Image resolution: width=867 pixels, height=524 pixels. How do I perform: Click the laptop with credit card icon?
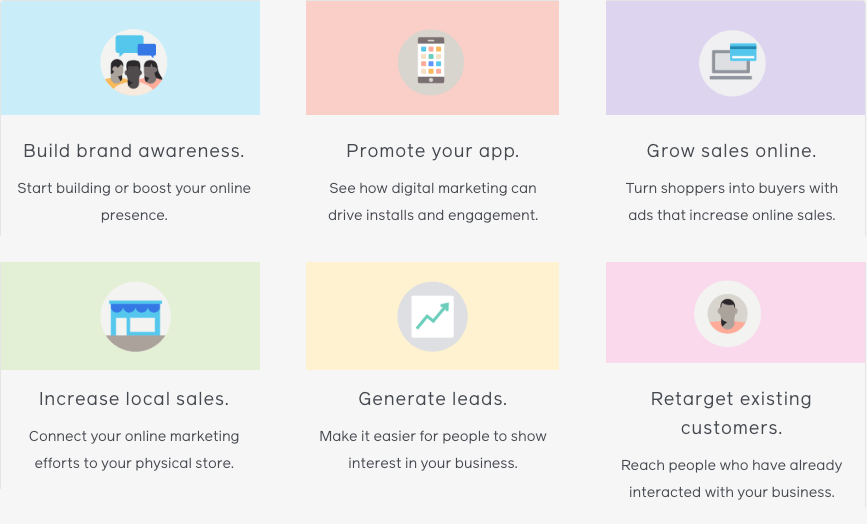point(732,63)
